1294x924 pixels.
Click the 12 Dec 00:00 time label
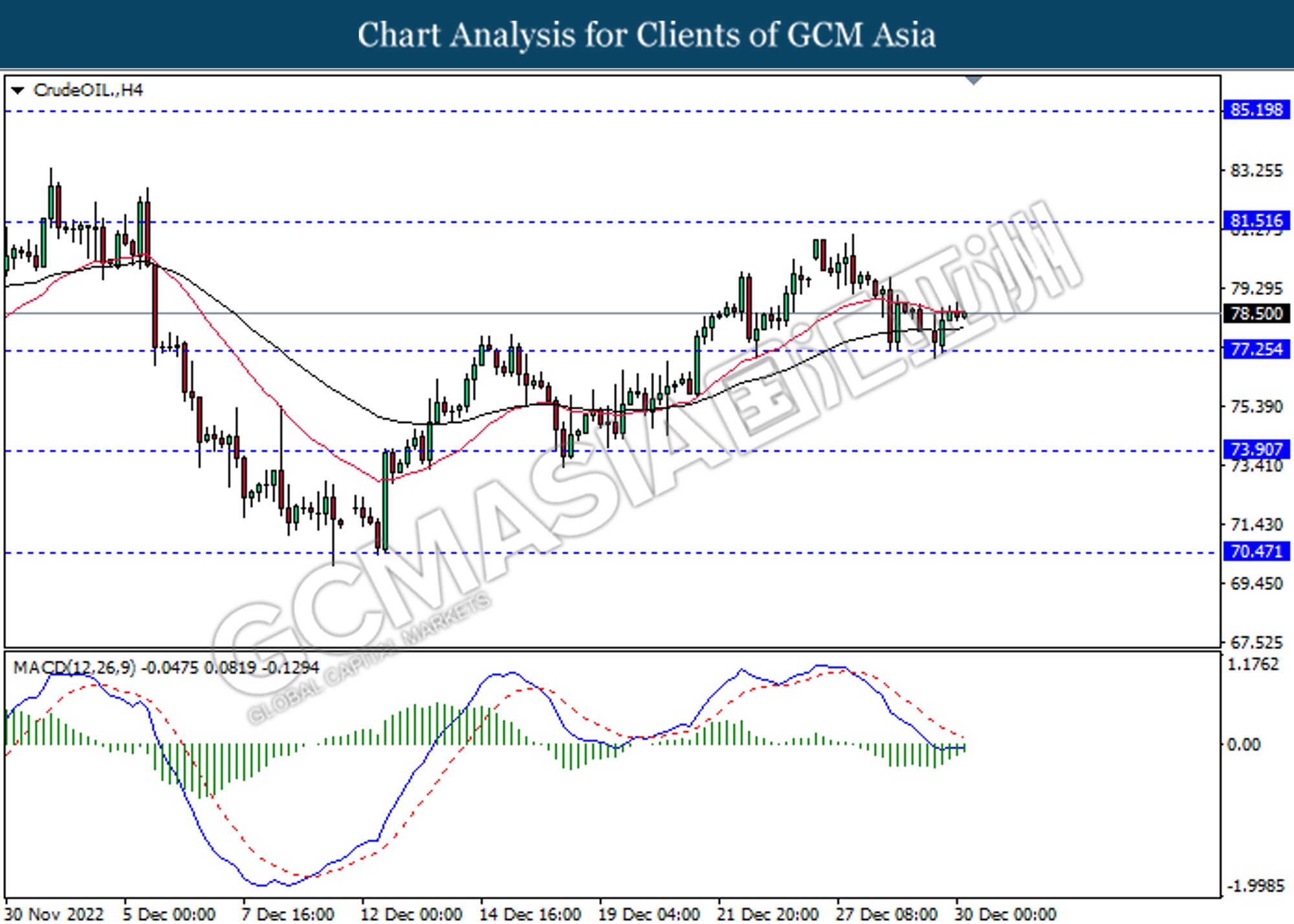tap(411, 914)
